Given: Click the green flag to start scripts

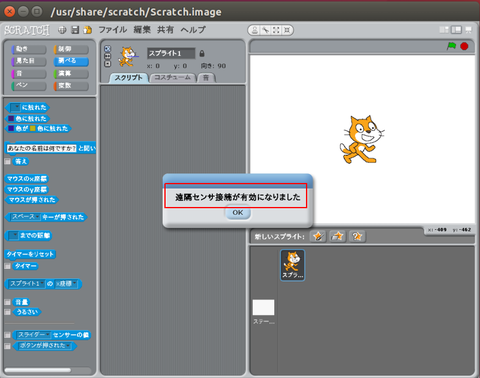Looking at the screenshot, I should click(x=451, y=46).
